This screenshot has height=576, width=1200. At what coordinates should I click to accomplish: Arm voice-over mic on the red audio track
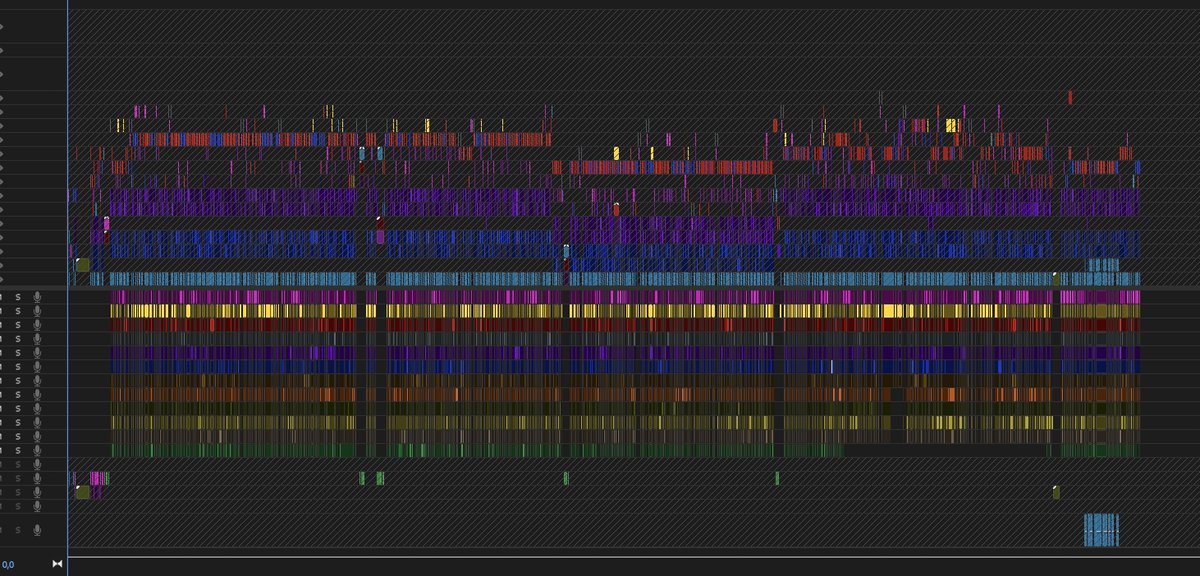pos(37,325)
